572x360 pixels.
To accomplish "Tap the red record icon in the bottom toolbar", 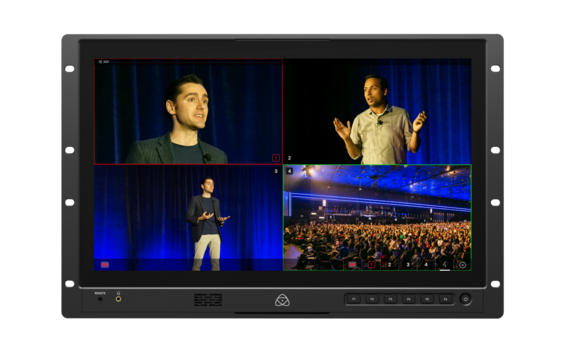I will click(x=352, y=265).
